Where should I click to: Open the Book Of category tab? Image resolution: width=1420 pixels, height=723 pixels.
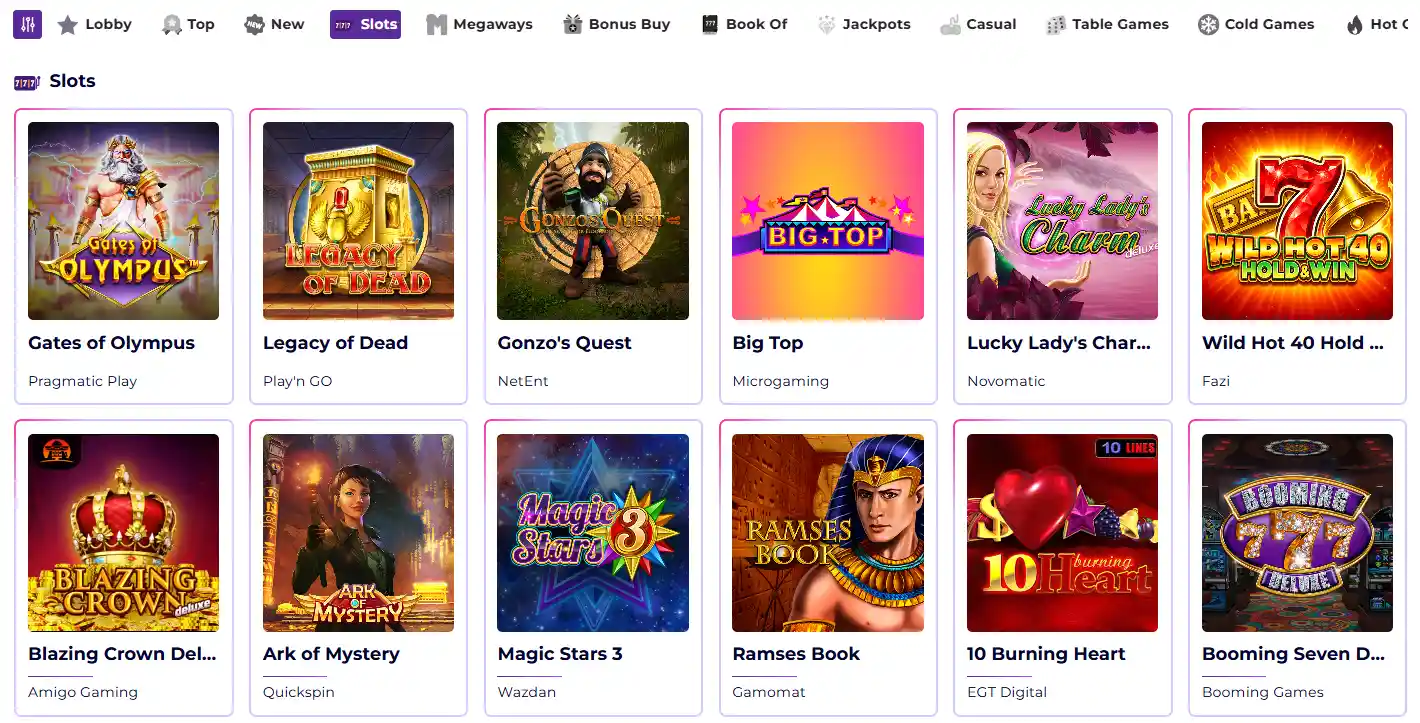pos(745,24)
